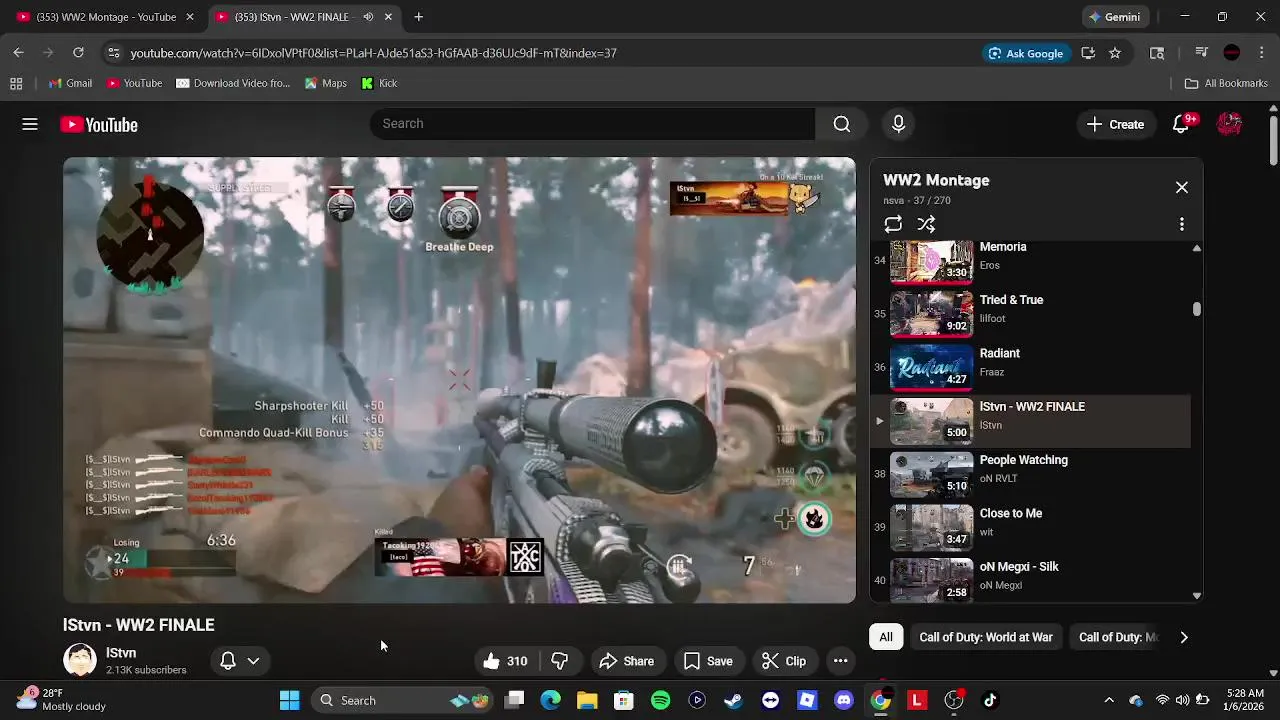Open a new browser tab
Screen dimensions: 1280x720
coord(418,17)
